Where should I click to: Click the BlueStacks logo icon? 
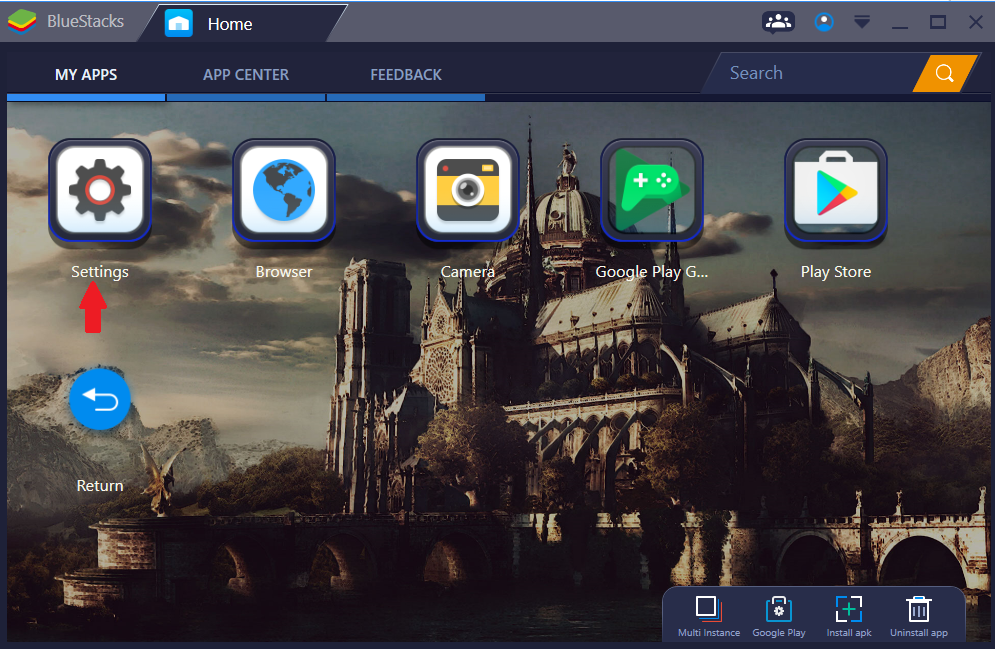click(x=22, y=21)
